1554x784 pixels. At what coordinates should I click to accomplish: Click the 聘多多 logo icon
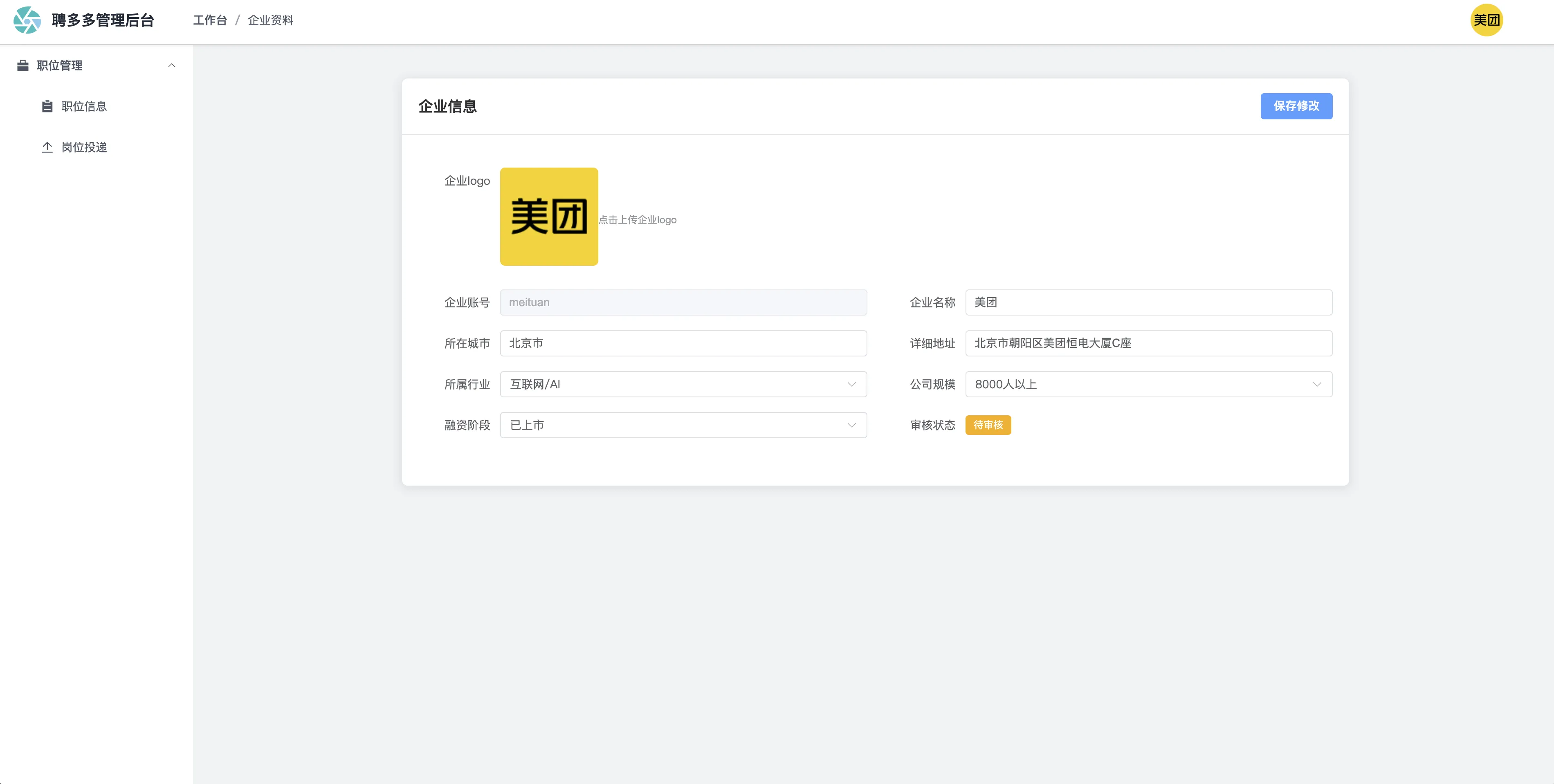coord(27,20)
